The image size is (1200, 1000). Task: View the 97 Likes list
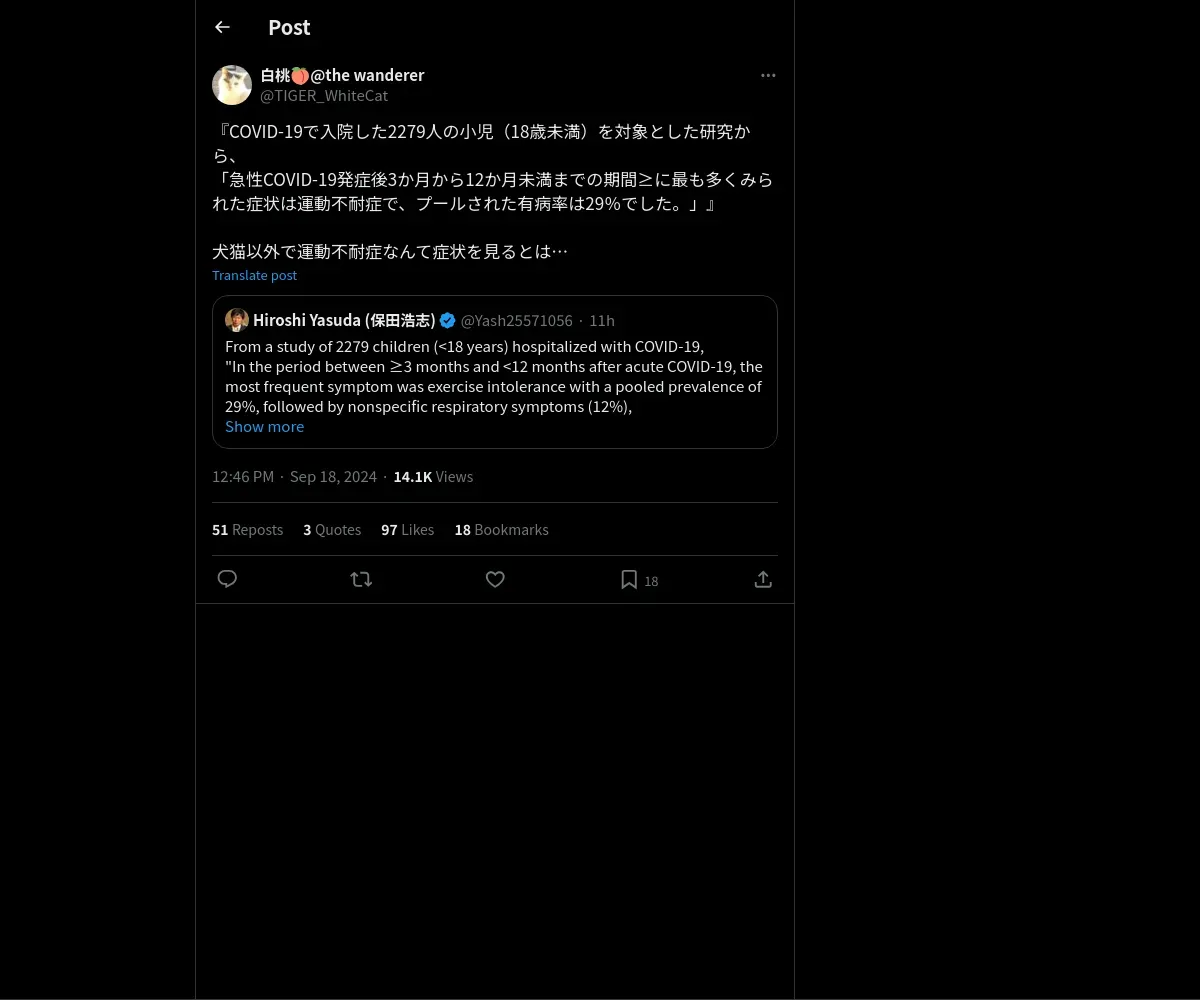pos(407,529)
